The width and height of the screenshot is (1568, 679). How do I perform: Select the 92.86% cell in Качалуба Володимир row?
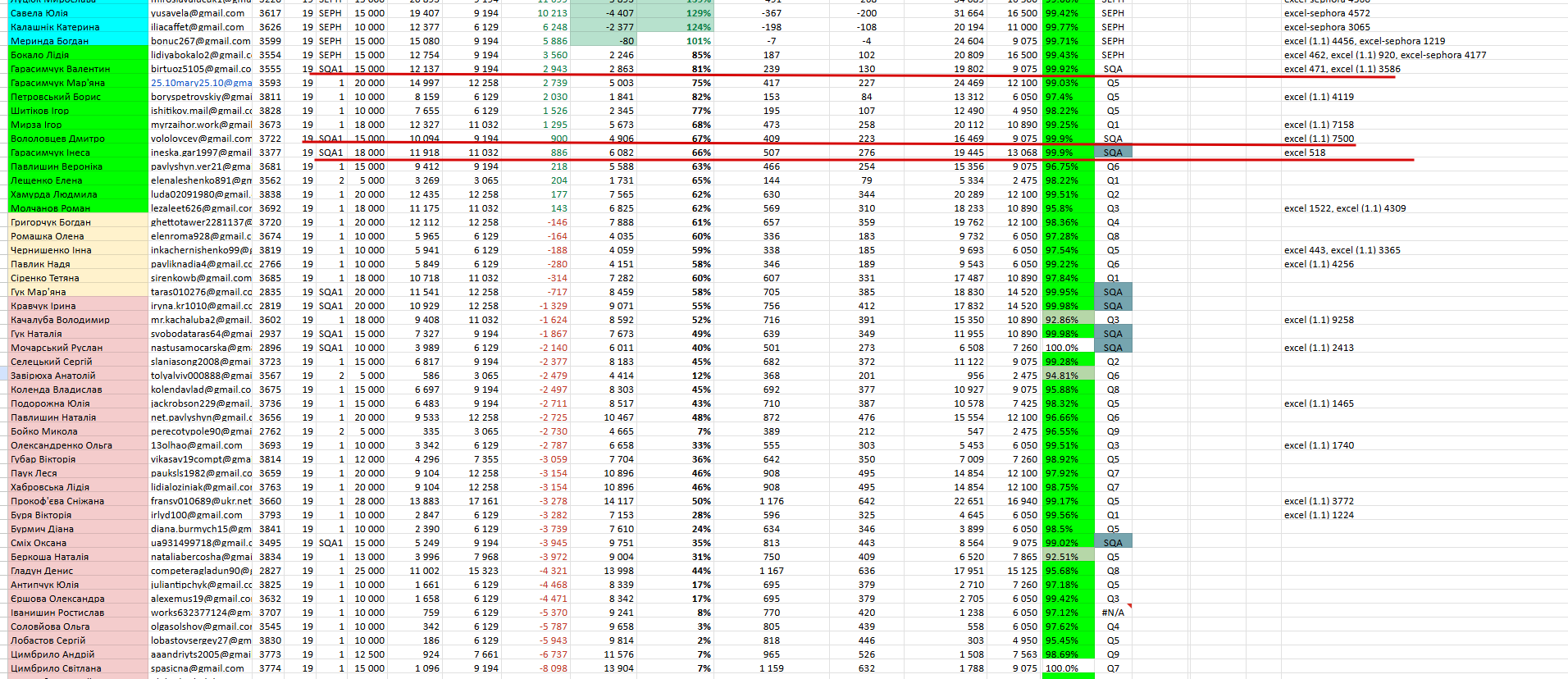[x=1068, y=320]
